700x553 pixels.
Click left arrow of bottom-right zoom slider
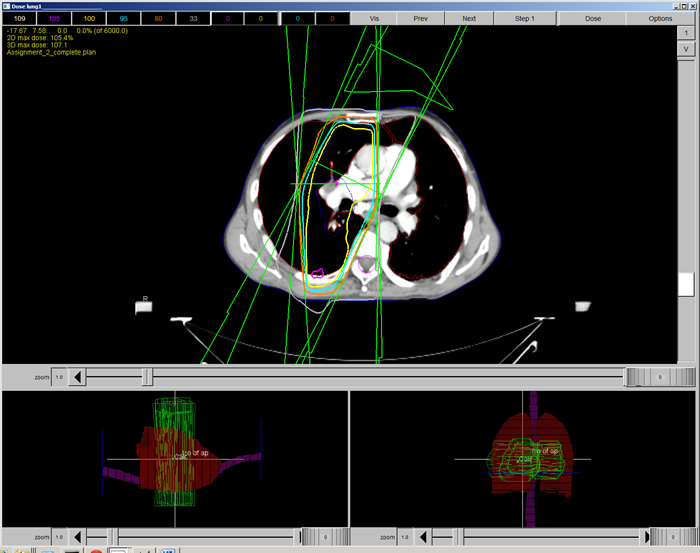click(426, 538)
